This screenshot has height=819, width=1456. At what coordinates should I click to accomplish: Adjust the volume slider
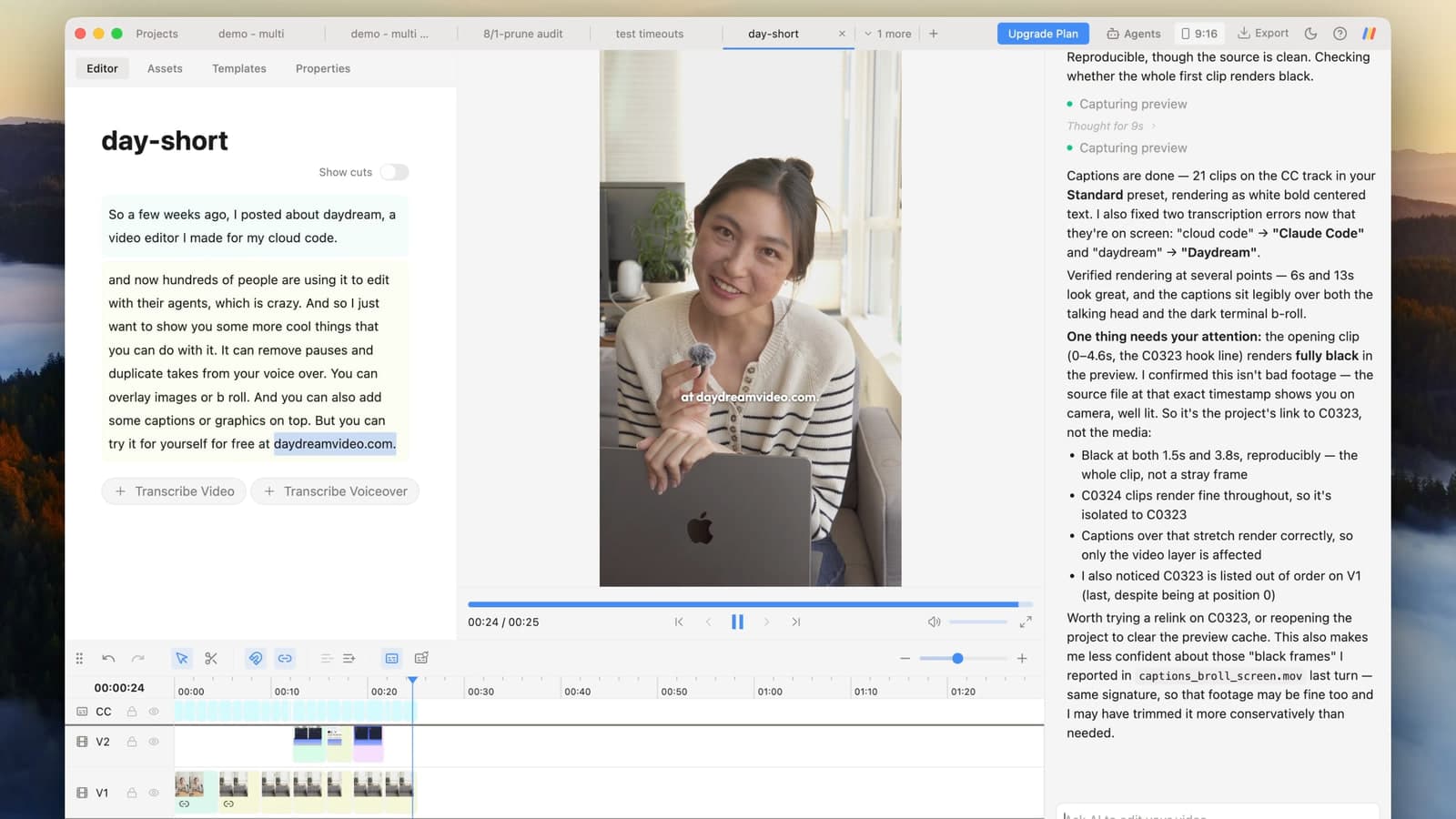(x=977, y=622)
